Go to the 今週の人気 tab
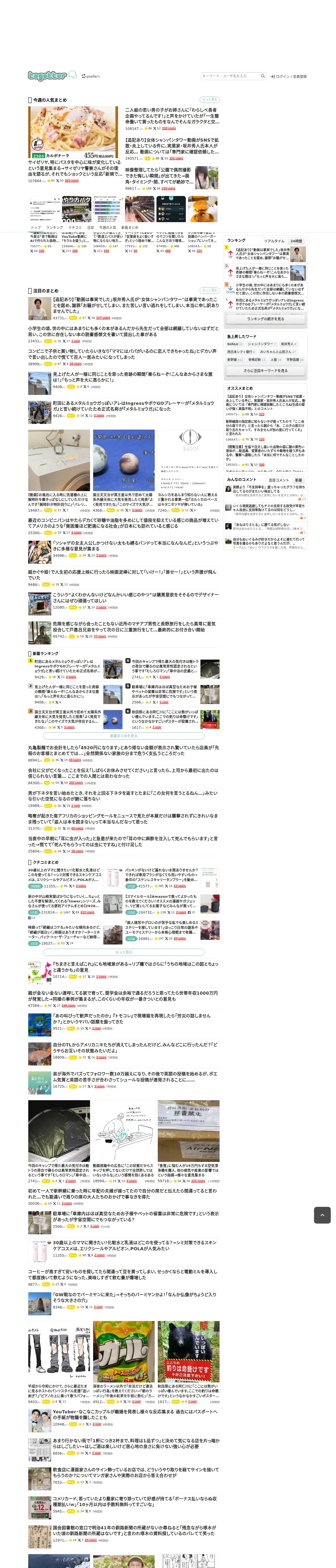 tap(108, 228)
